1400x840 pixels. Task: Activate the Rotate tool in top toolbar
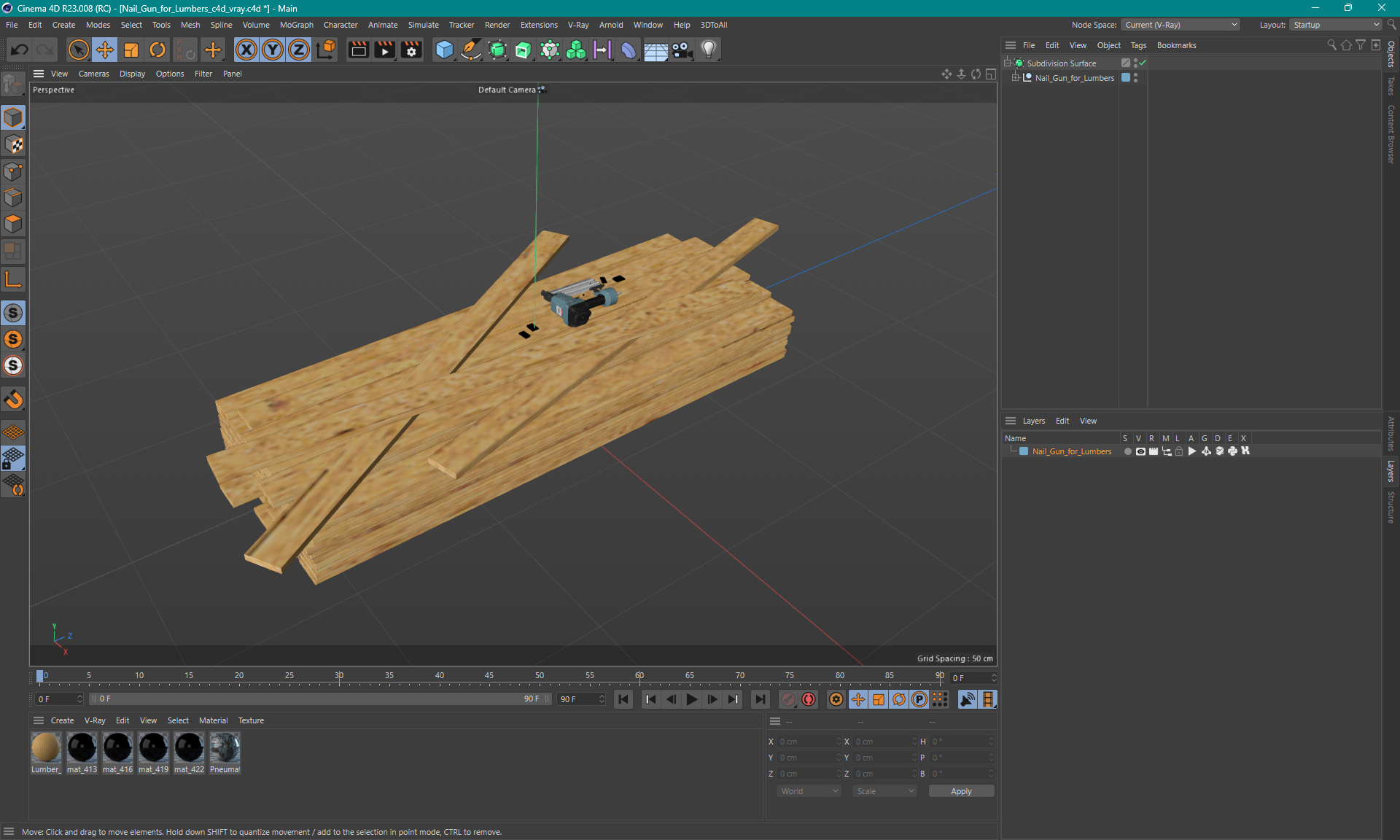tap(157, 50)
